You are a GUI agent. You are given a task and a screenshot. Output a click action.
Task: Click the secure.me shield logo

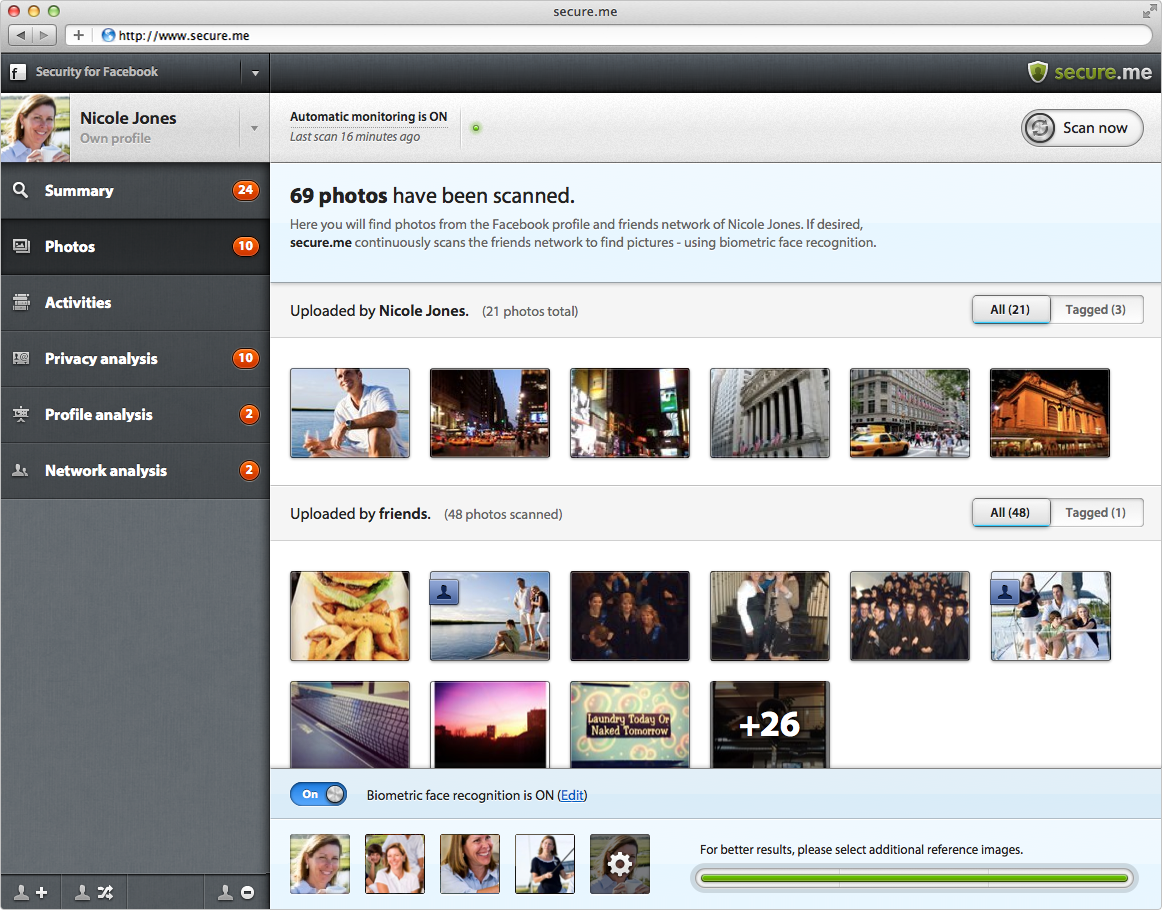coord(1038,72)
